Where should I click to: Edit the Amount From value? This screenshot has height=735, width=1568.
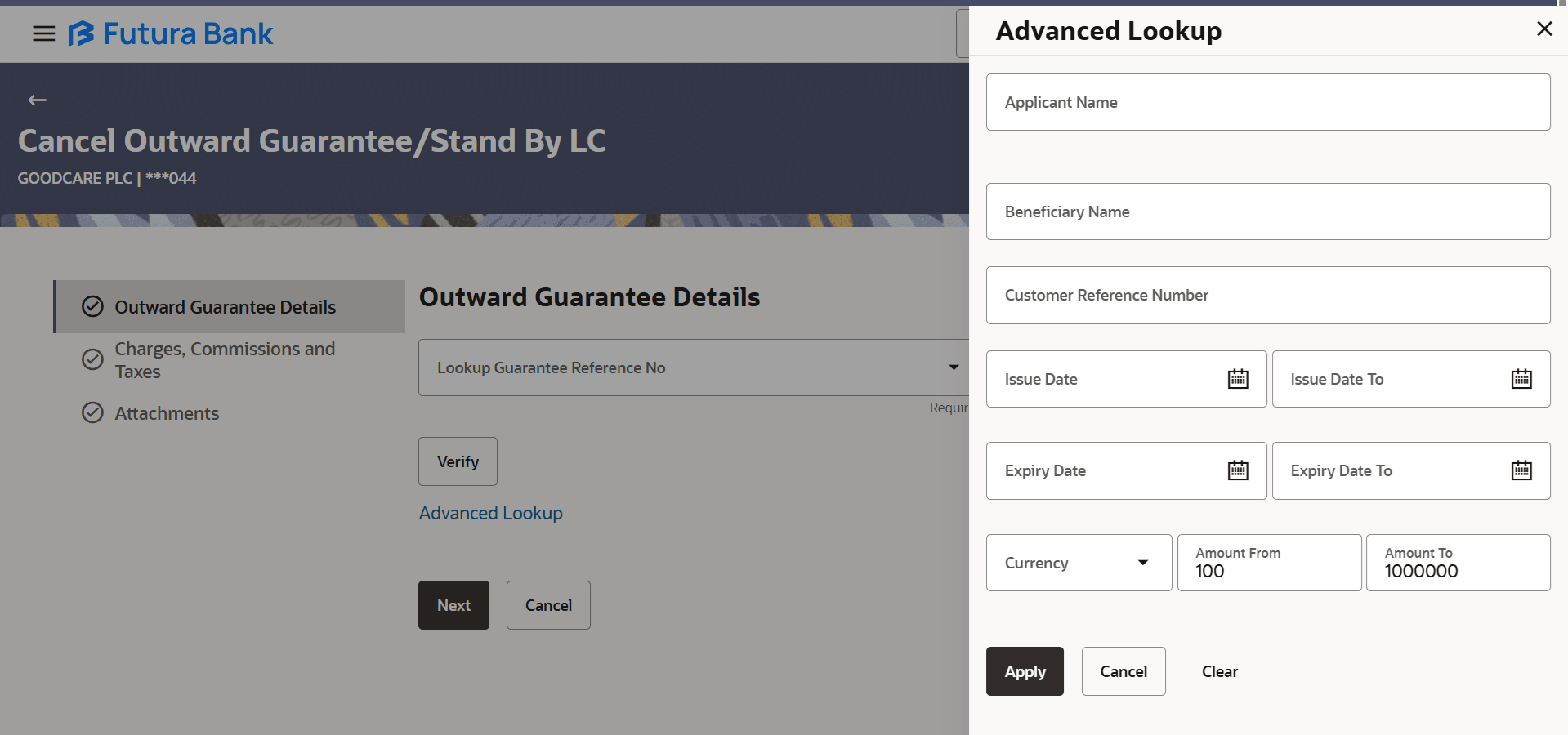(x=1268, y=571)
